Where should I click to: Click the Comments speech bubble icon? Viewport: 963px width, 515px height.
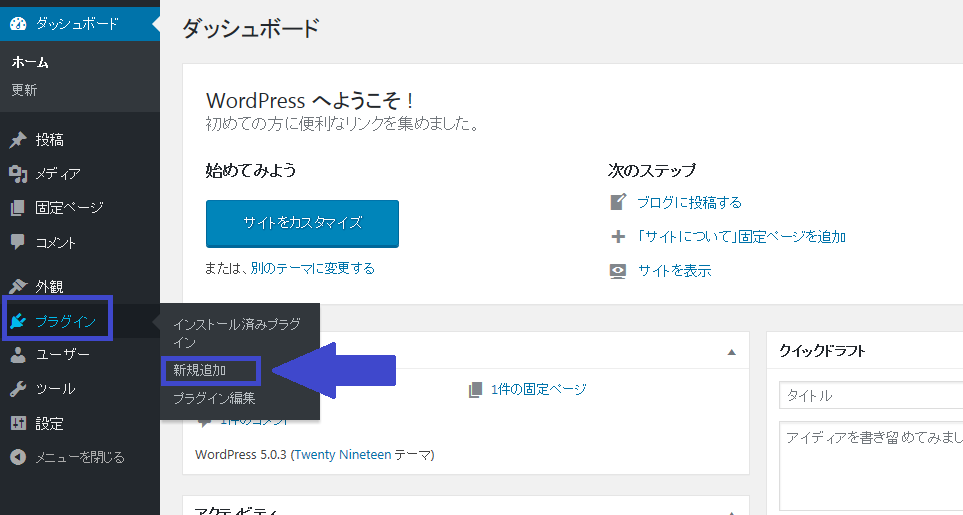(18, 242)
